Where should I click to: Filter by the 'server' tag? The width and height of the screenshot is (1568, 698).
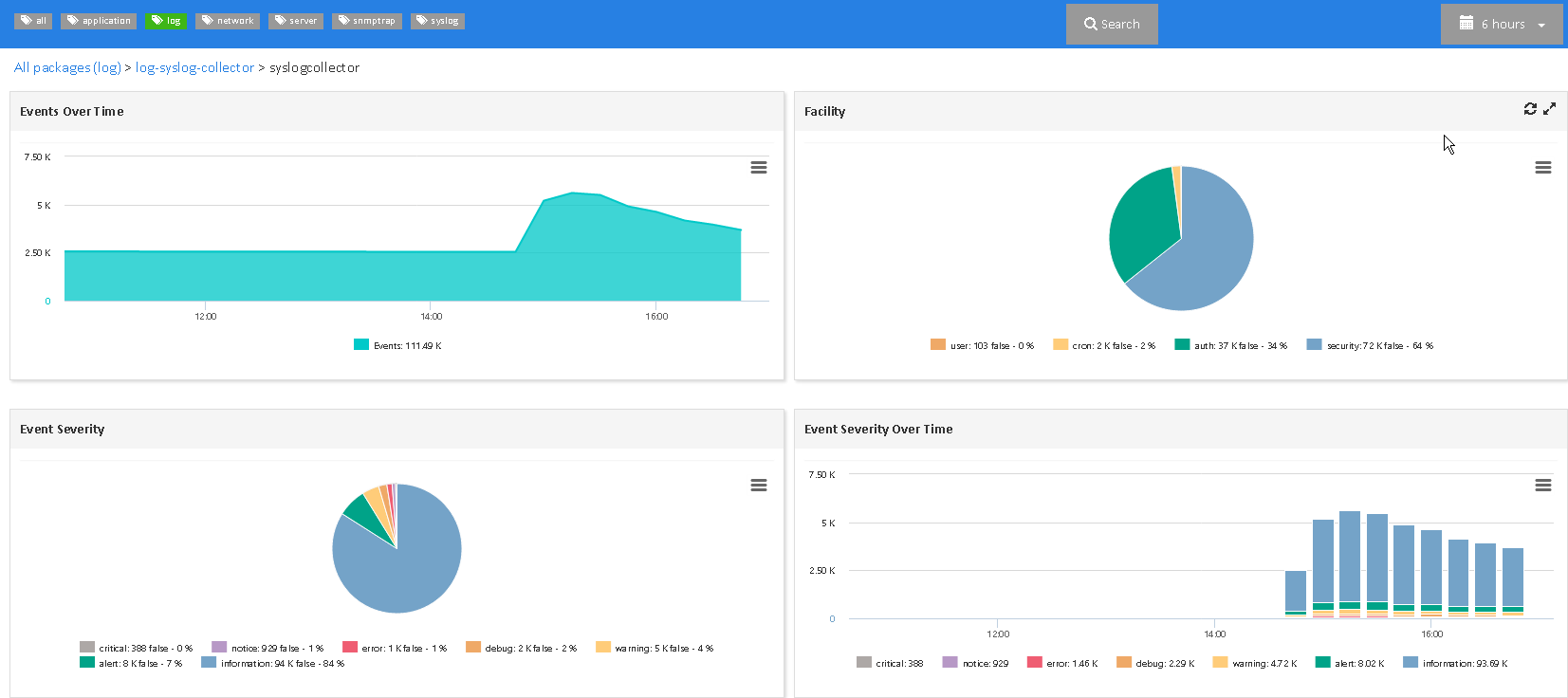296,21
